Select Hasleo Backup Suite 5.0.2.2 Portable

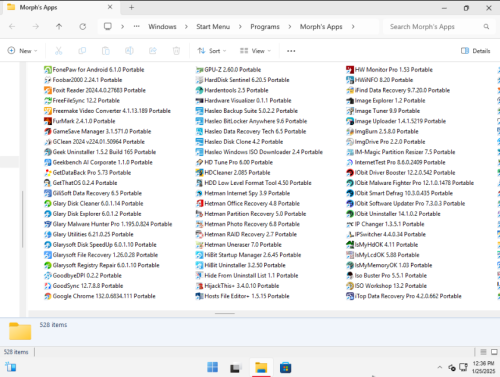tap(247, 111)
